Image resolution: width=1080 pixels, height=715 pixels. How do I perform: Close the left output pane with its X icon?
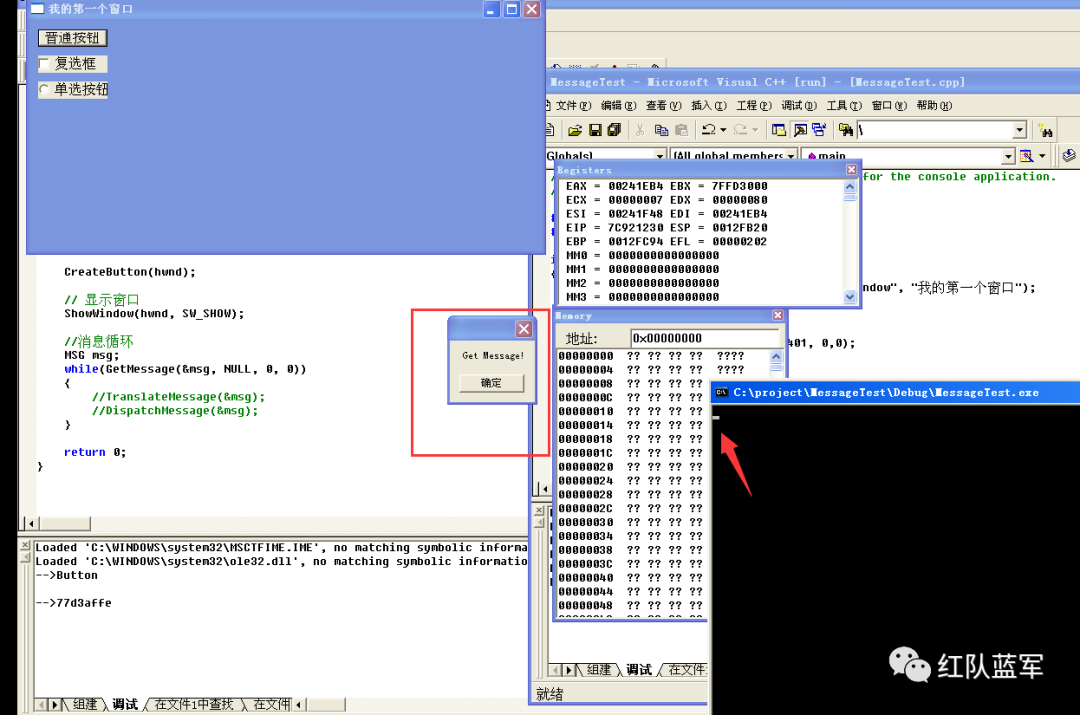[x=25, y=545]
